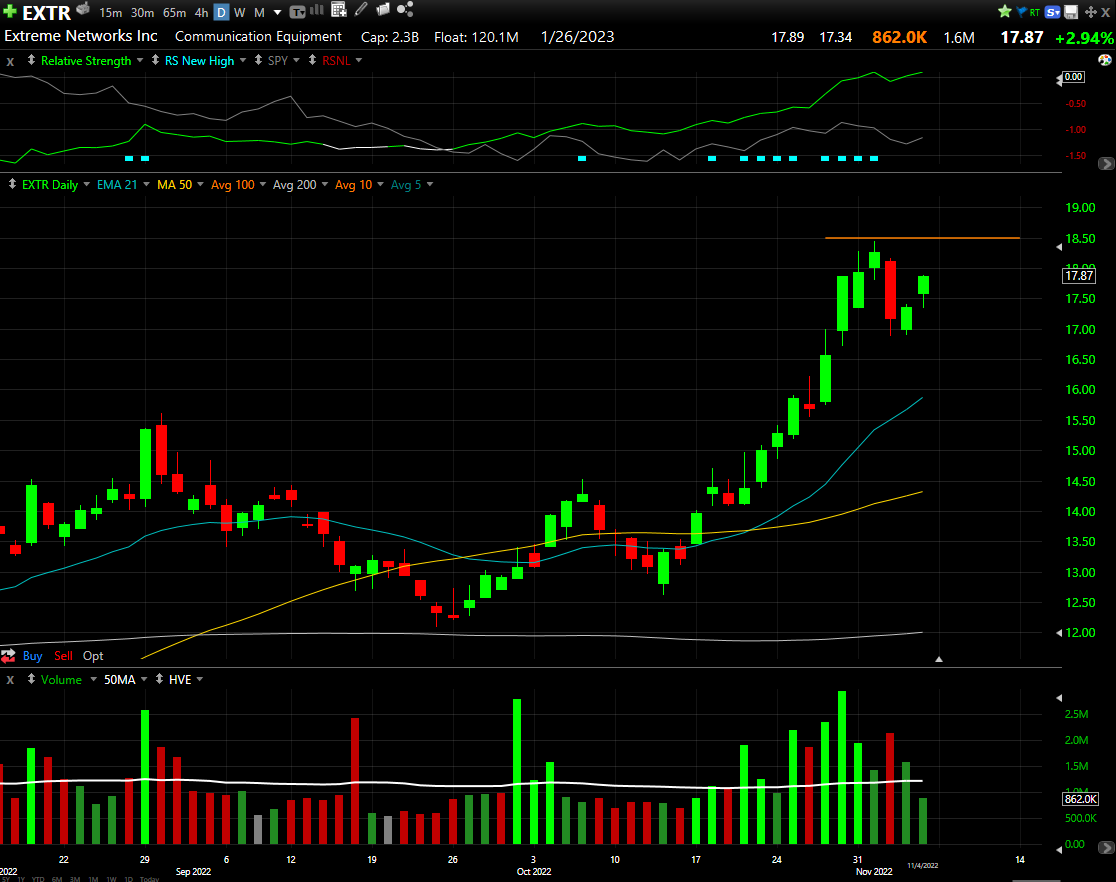Viewport: 1116px width, 882px height.
Task: Select the pencil drawing tool
Action: pos(362,9)
